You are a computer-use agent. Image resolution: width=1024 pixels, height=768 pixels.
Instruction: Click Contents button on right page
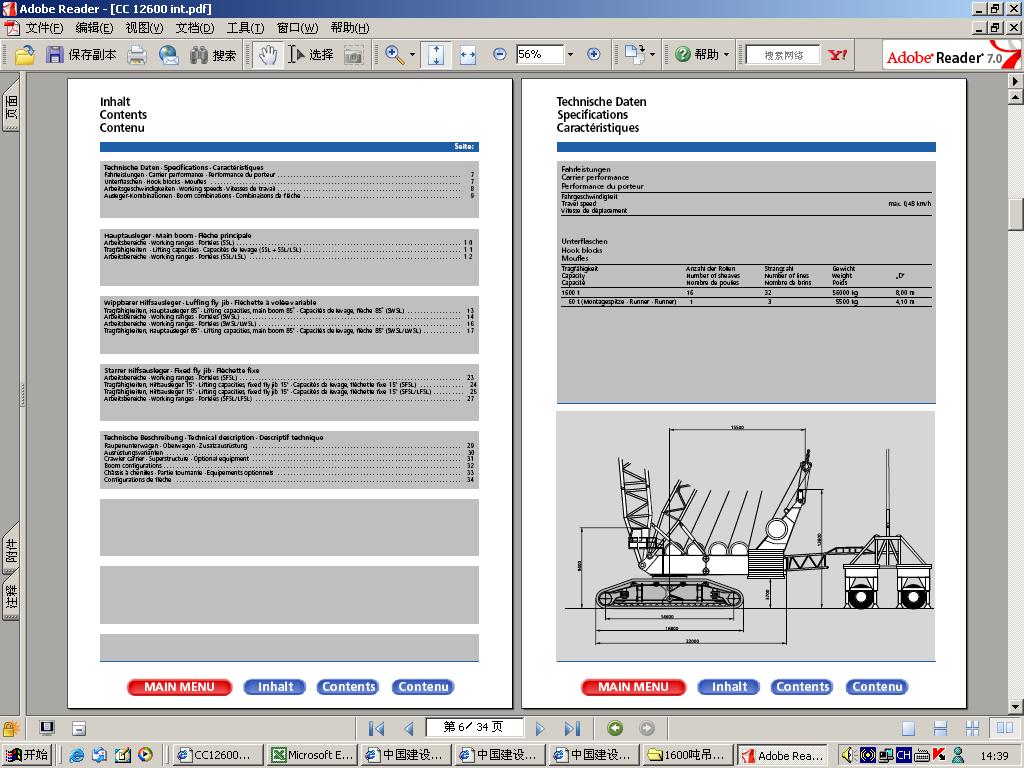click(x=803, y=687)
